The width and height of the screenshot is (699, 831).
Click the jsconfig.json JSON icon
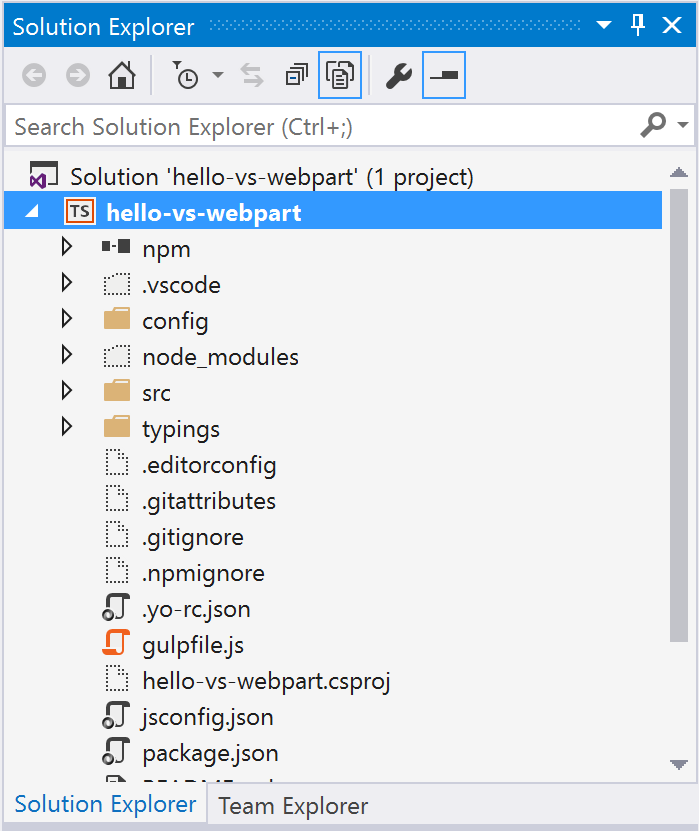[116, 715]
